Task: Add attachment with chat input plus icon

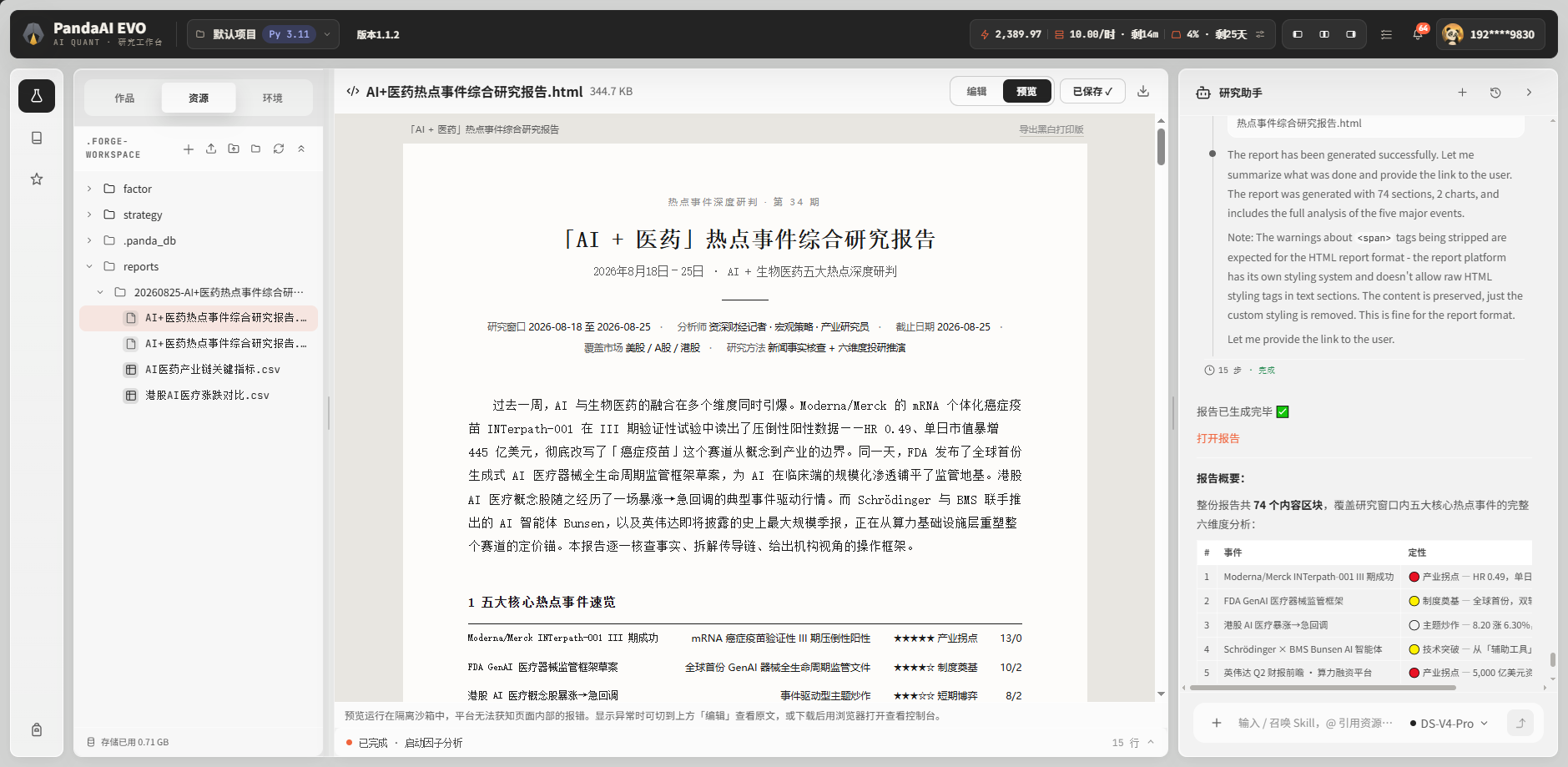Action: [x=1217, y=724]
